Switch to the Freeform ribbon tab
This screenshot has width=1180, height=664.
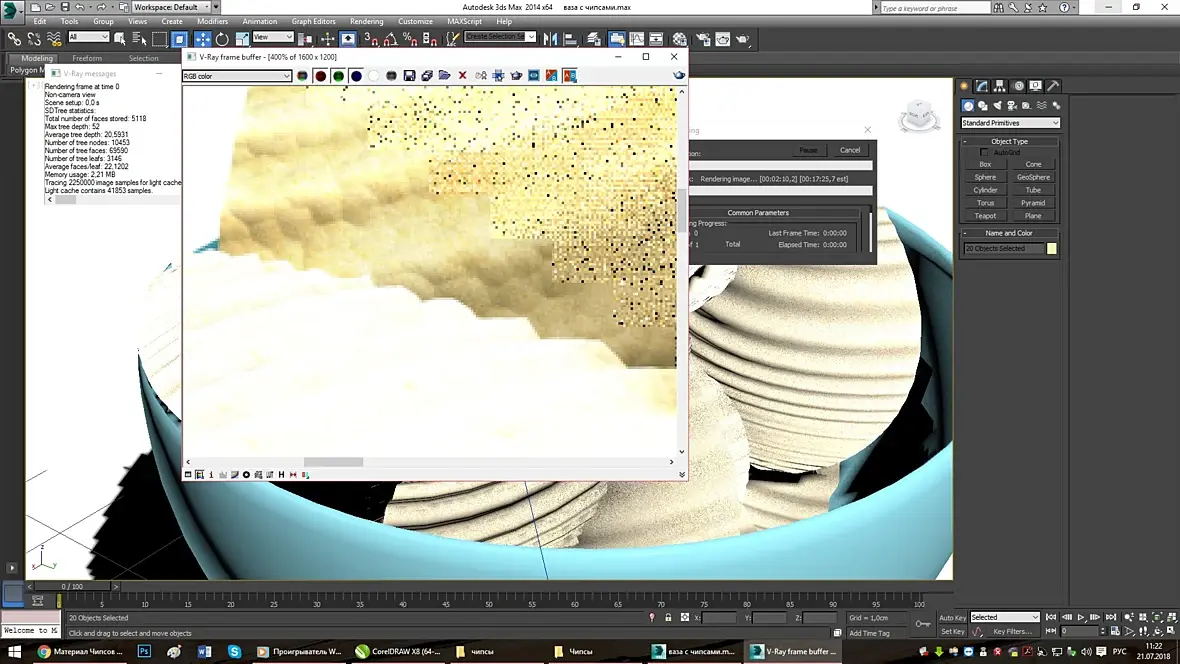[x=87, y=58]
